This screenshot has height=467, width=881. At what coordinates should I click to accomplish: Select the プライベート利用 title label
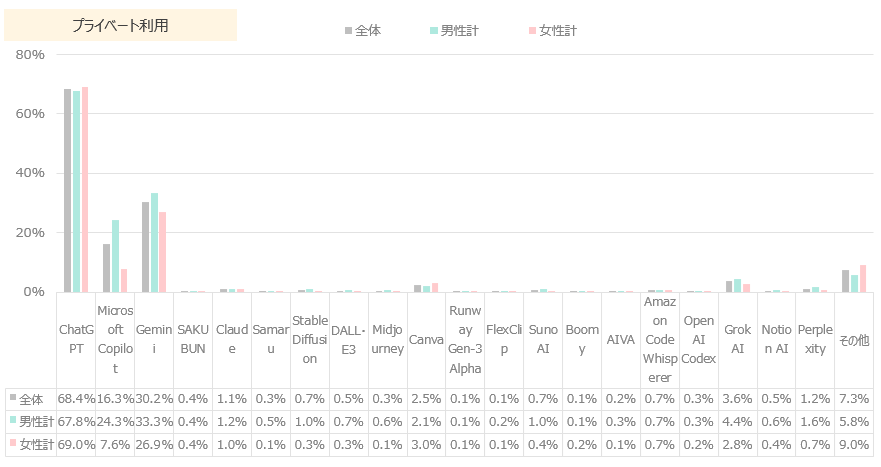pyautogui.click(x=120, y=26)
